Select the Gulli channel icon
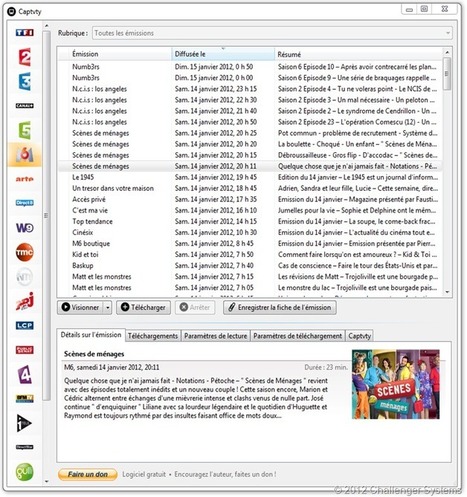The image size is (467, 497). [25, 472]
